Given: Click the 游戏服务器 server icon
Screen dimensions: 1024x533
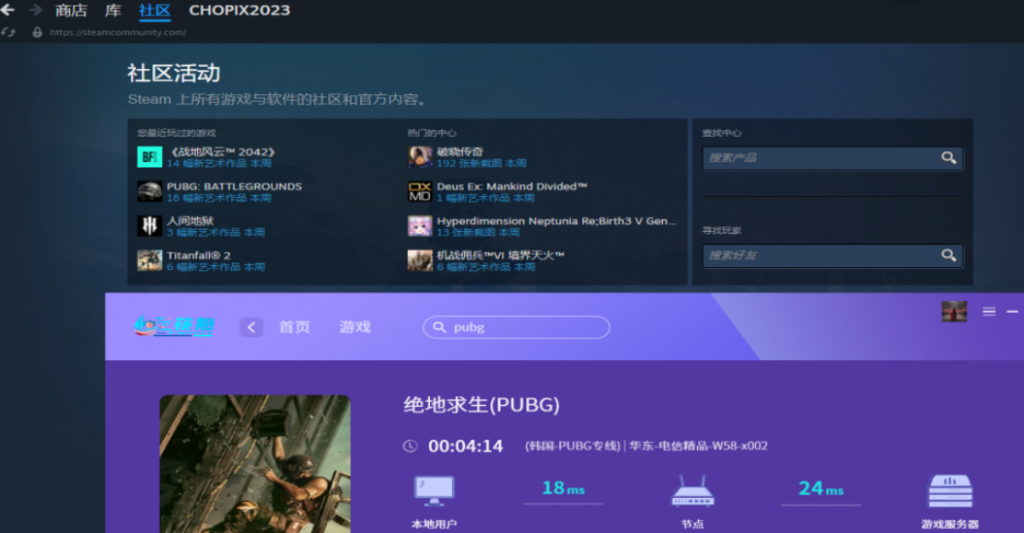Looking at the screenshot, I should click(x=950, y=491).
